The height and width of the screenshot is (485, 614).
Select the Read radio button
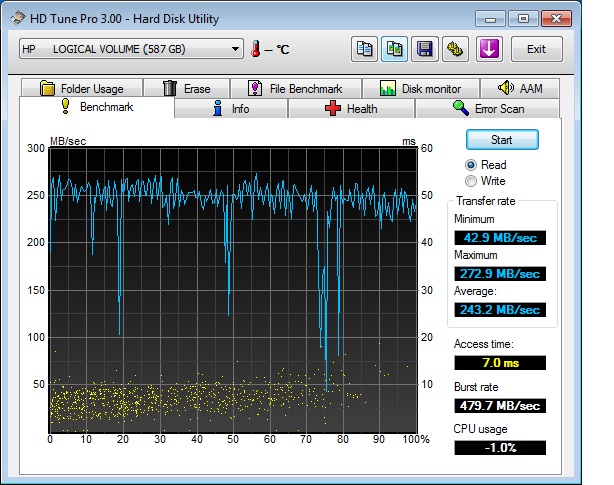471,165
